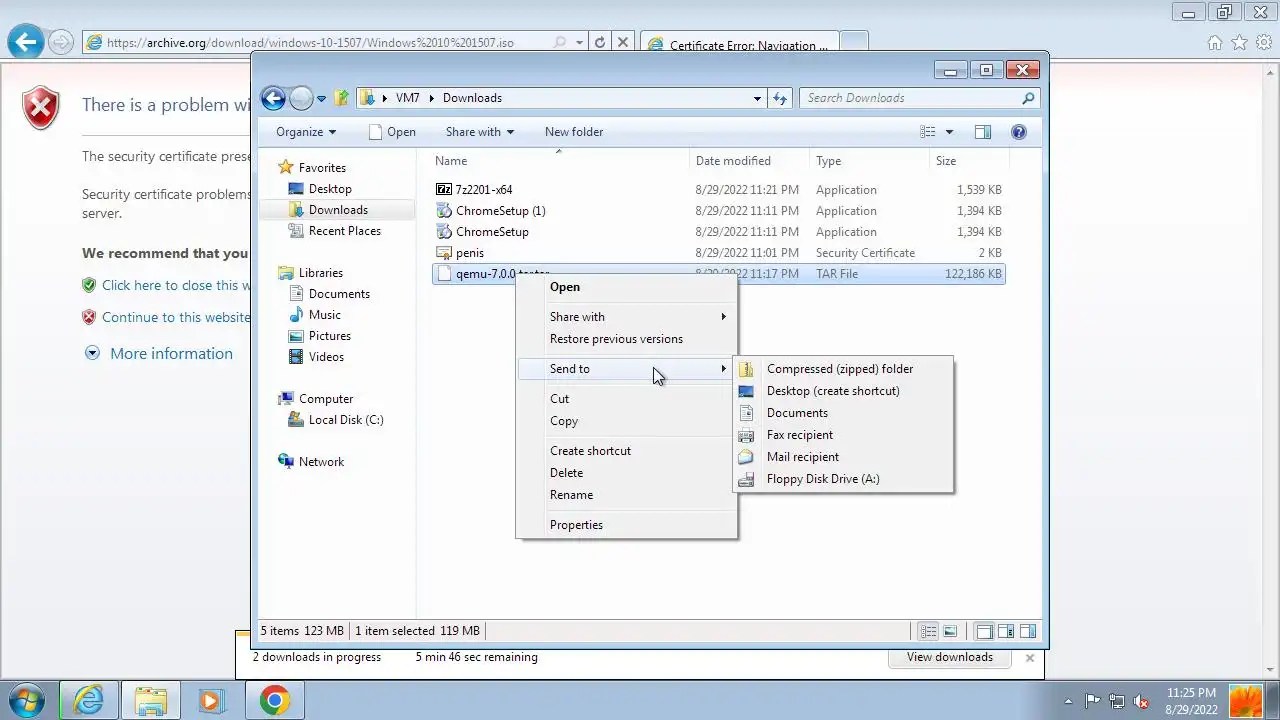
Task: Click the Change your view icon
Action: point(928,132)
